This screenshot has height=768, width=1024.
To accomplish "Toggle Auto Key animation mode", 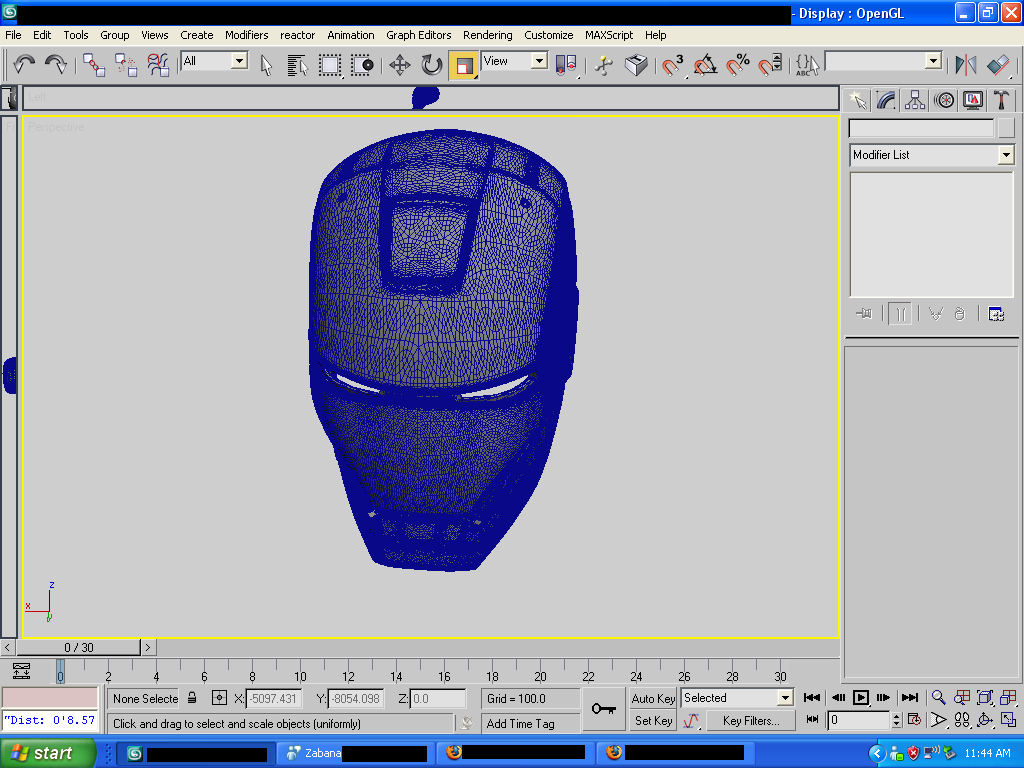I will 653,698.
